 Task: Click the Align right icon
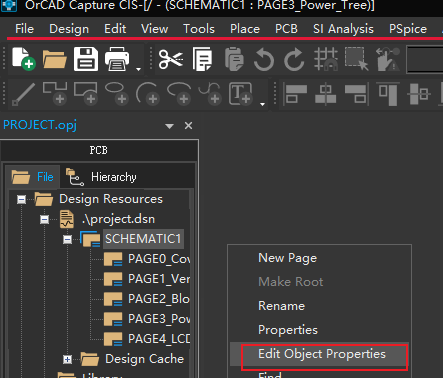click(x=356, y=94)
